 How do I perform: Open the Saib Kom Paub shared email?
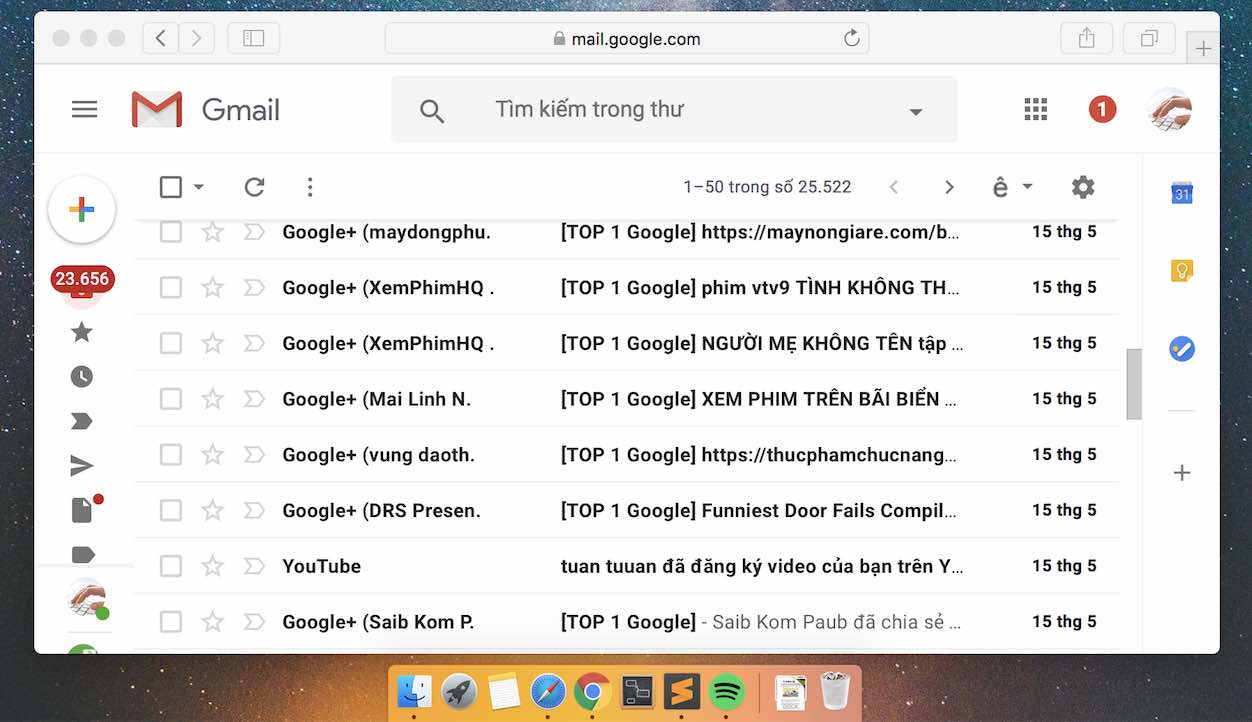[x=627, y=622]
